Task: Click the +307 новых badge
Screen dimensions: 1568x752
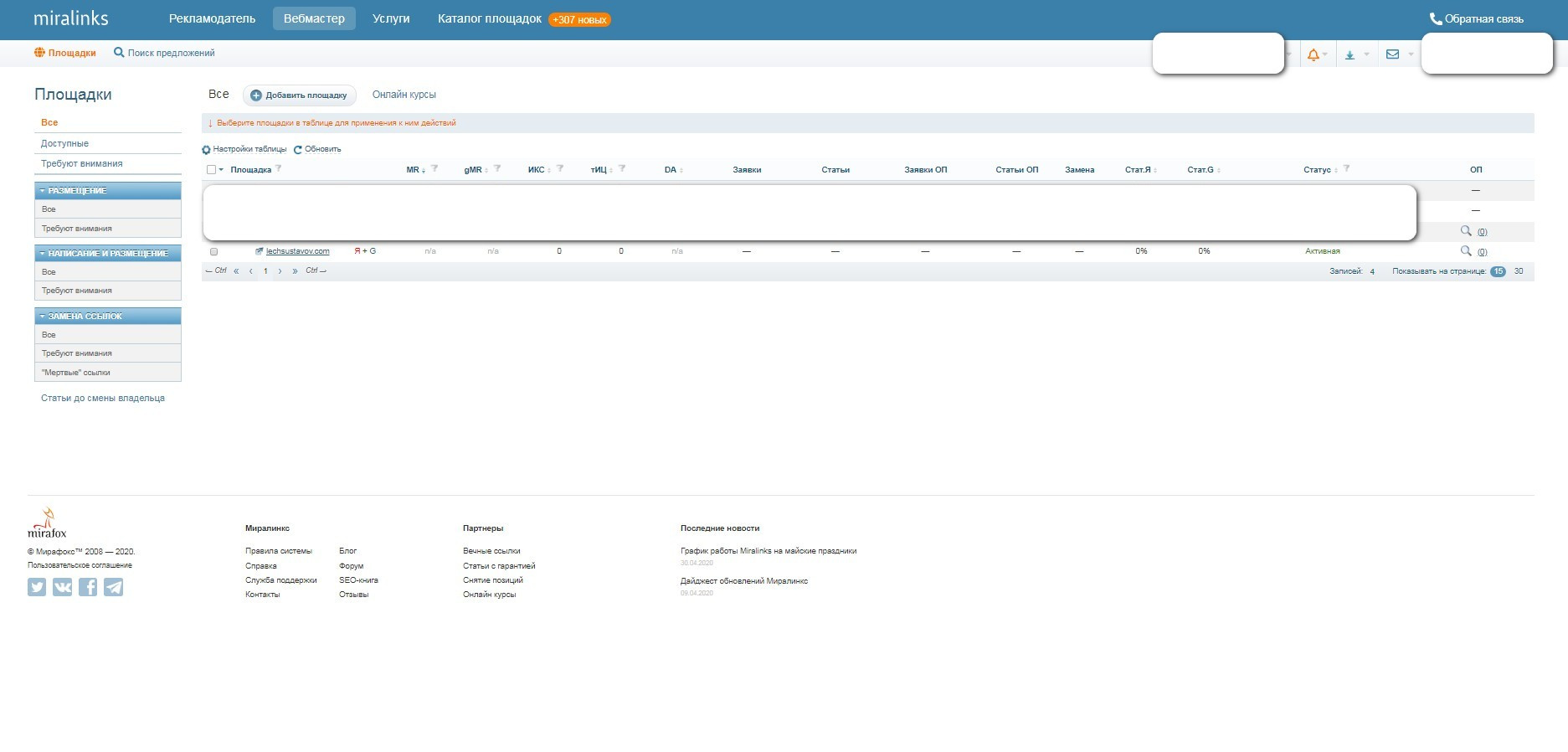Action: point(579,19)
